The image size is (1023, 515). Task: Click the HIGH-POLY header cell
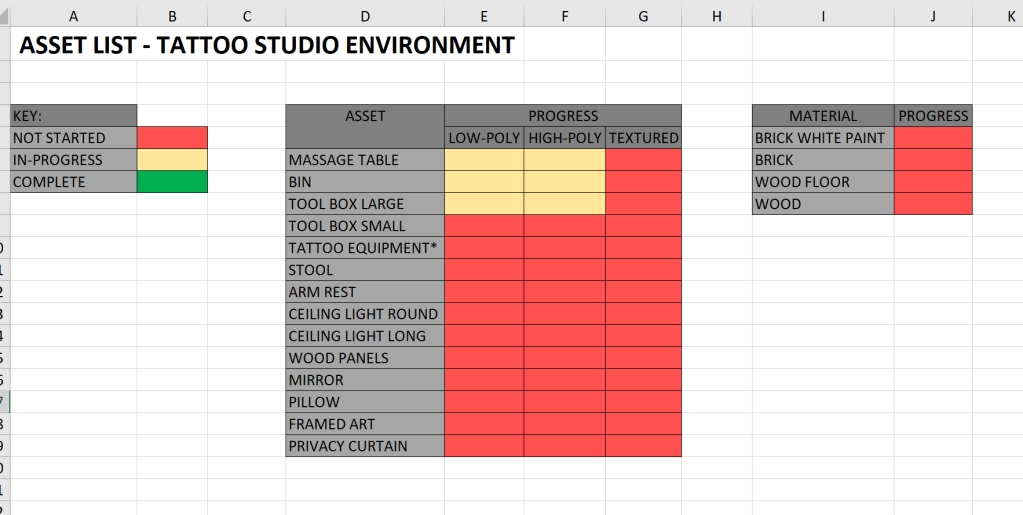pyautogui.click(x=564, y=138)
